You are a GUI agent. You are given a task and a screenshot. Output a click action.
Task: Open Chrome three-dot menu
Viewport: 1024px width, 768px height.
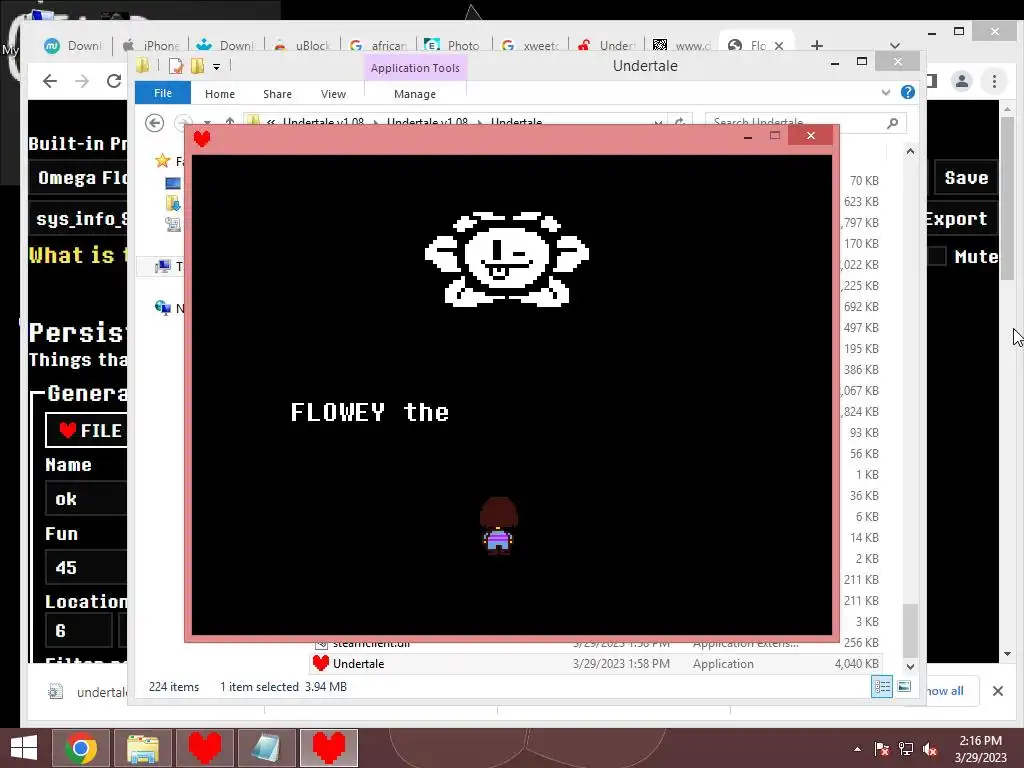994,81
